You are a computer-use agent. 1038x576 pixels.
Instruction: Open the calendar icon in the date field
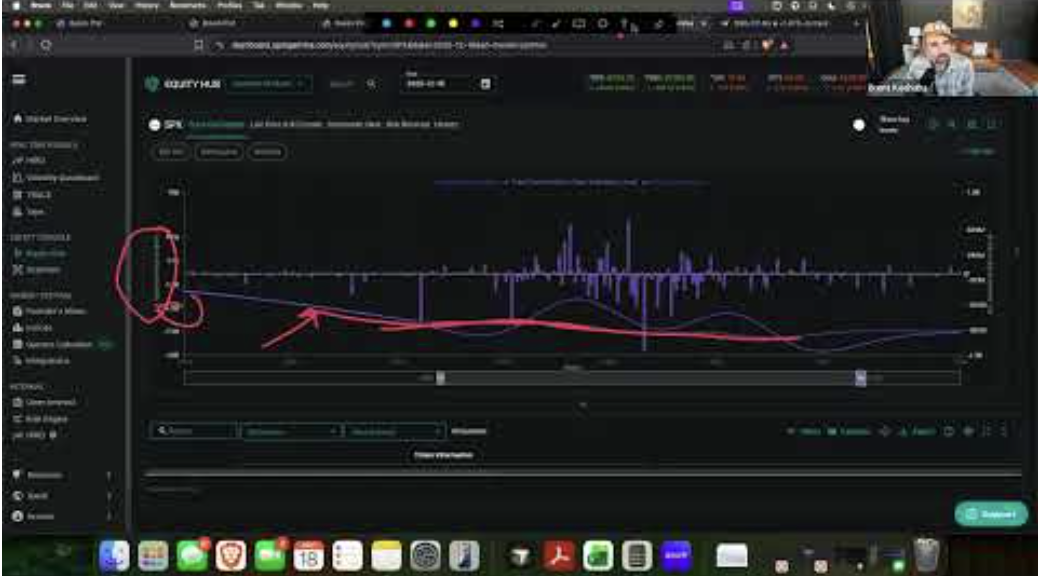click(x=486, y=84)
